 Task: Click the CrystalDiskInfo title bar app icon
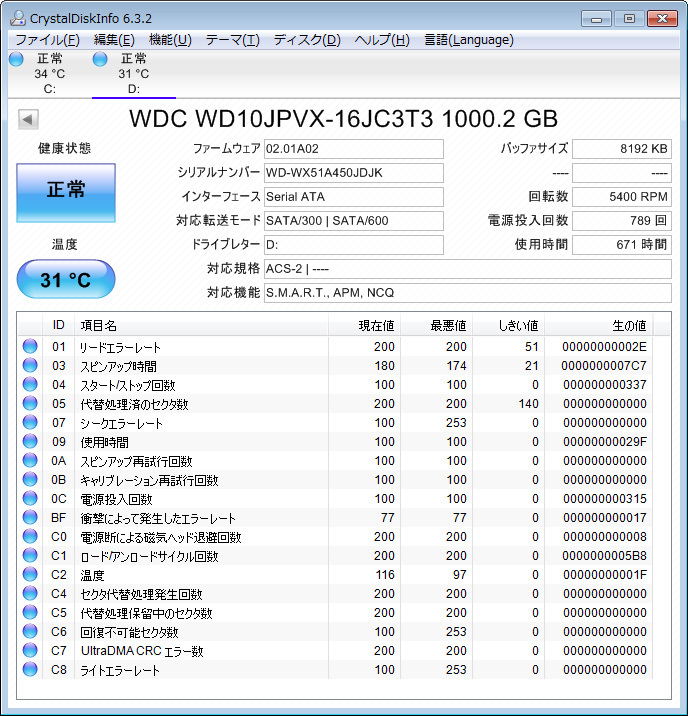pyautogui.click(x=17, y=17)
